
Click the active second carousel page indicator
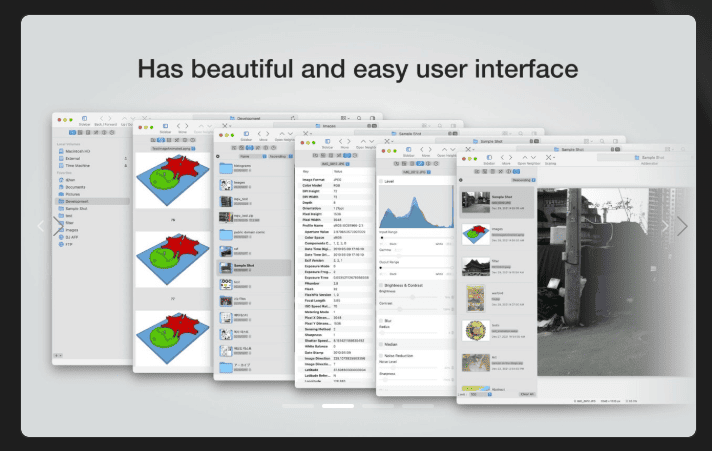pyautogui.click(x=338, y=406)
